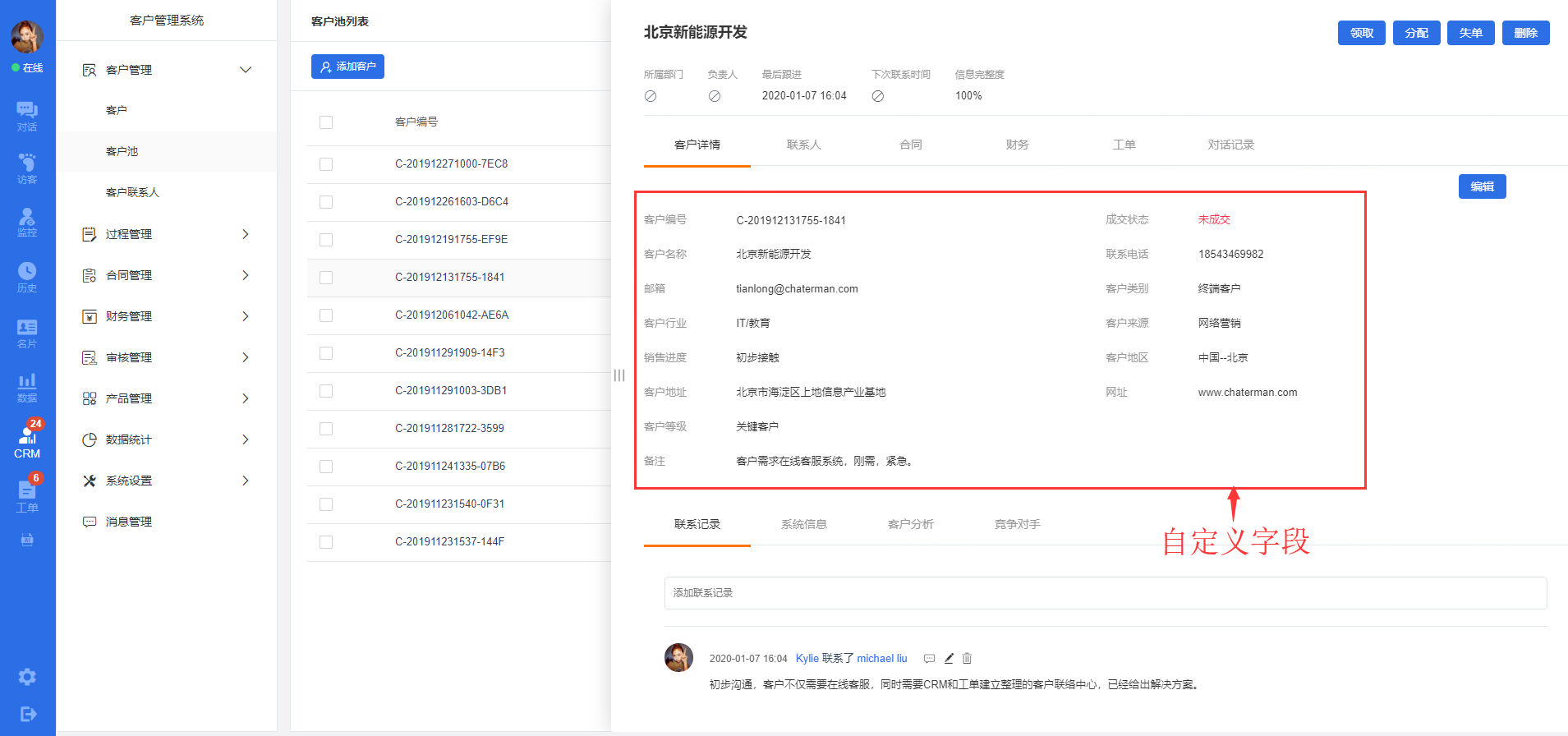Screen dimensions: 1568x736
Task: Check the row C-201912271000-7EC8
Action: point(326,164)
